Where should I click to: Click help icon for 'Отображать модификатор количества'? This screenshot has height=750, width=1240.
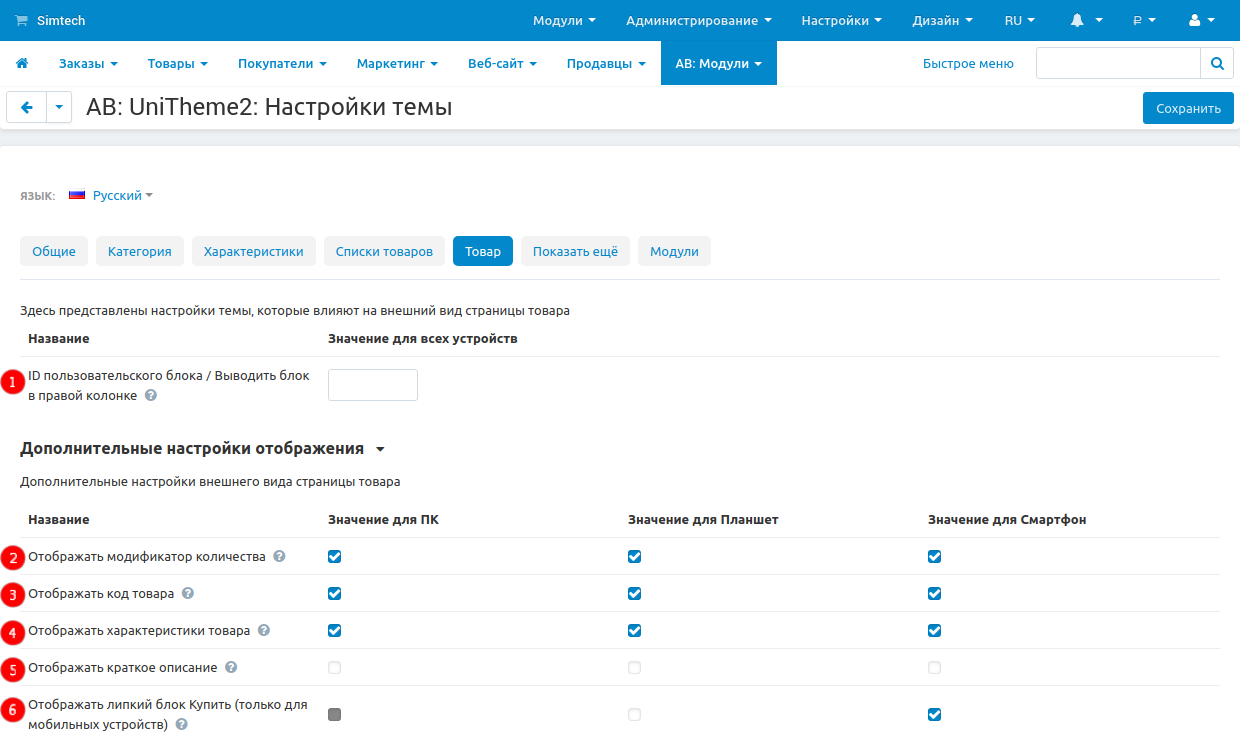coord(279,556)
